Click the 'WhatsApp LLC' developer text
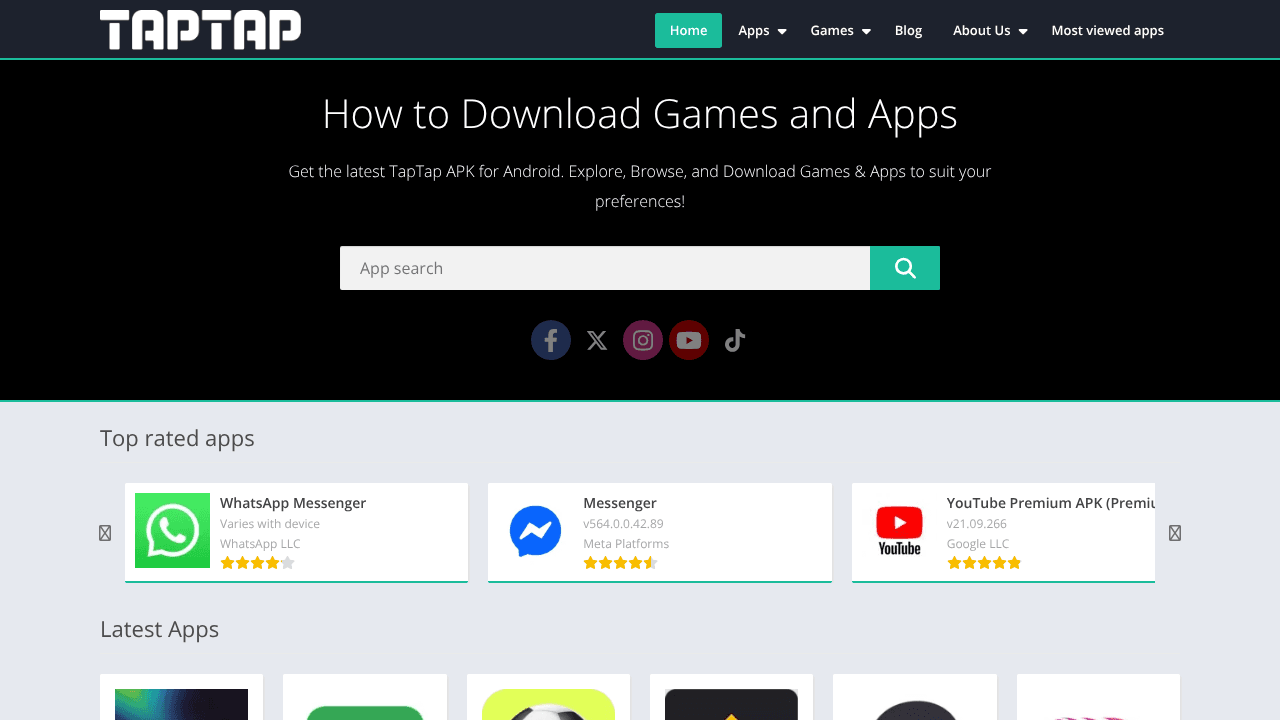This screenshot has height=720, width=1280. 260,544
